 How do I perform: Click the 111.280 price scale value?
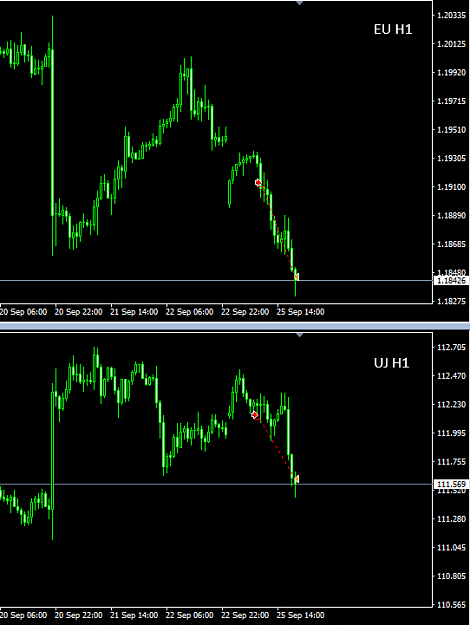coord(451,519)
